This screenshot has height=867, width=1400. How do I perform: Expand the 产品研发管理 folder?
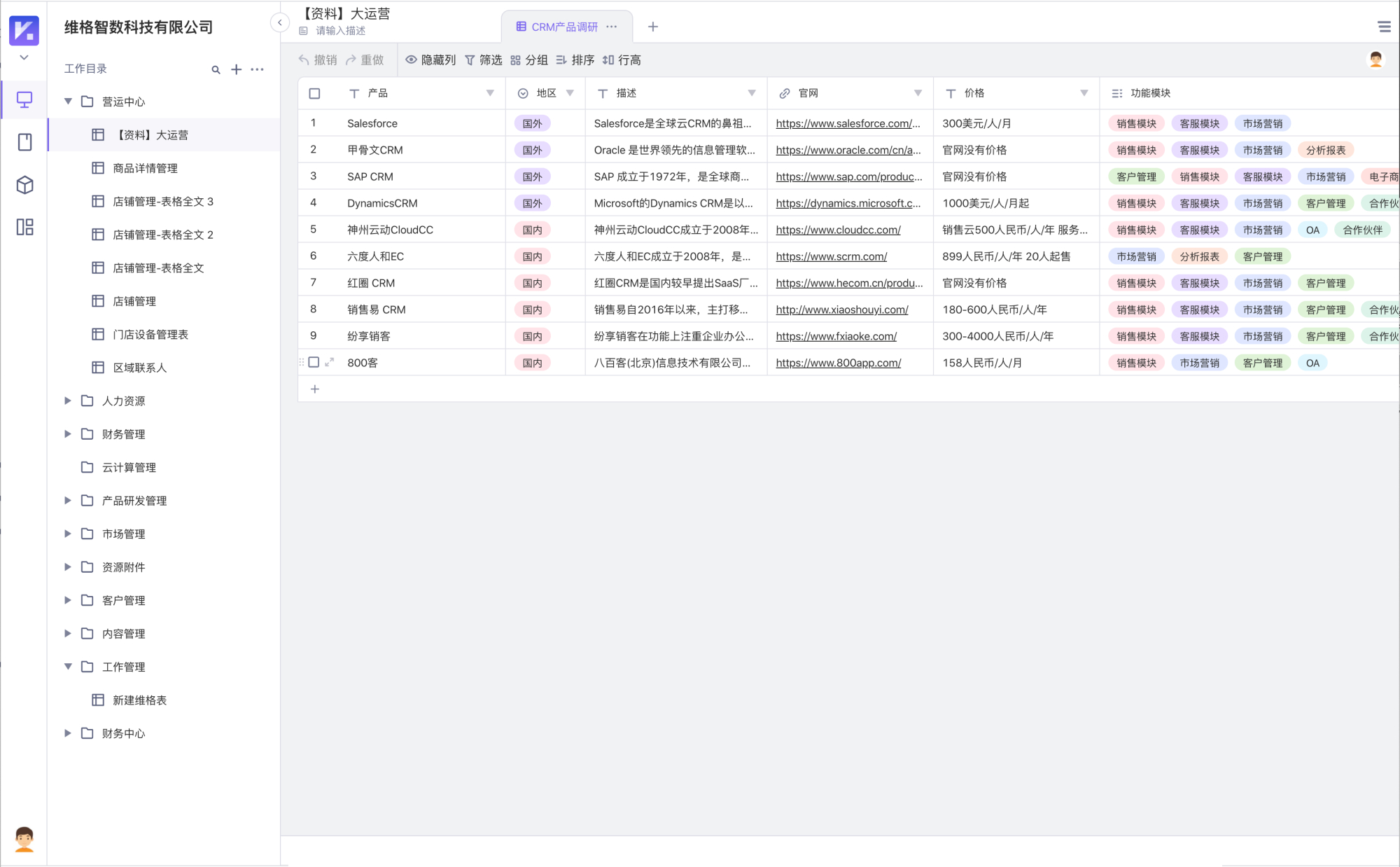click(x=68, y=501)
